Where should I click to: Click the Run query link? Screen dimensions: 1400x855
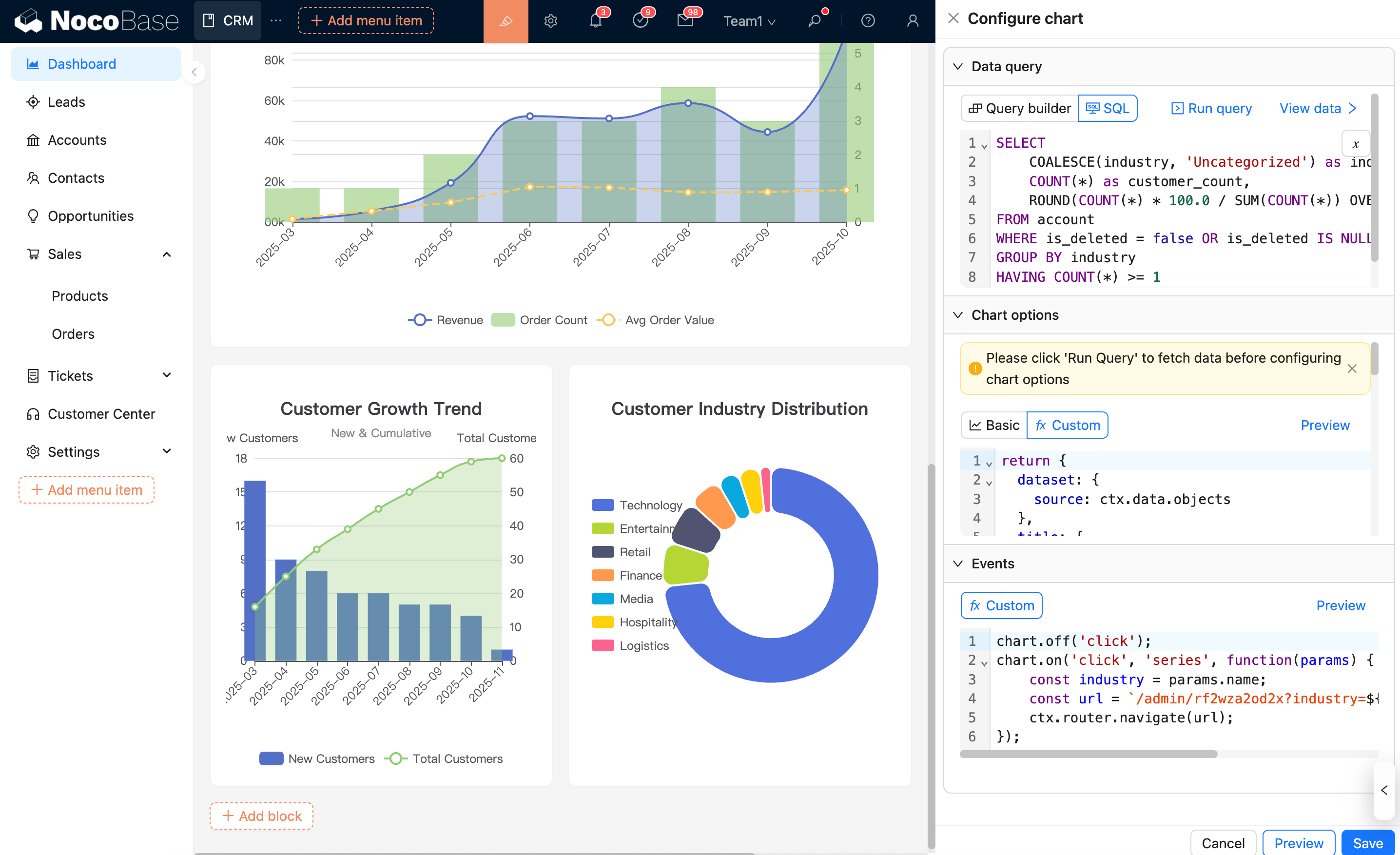pos(1211,109)
